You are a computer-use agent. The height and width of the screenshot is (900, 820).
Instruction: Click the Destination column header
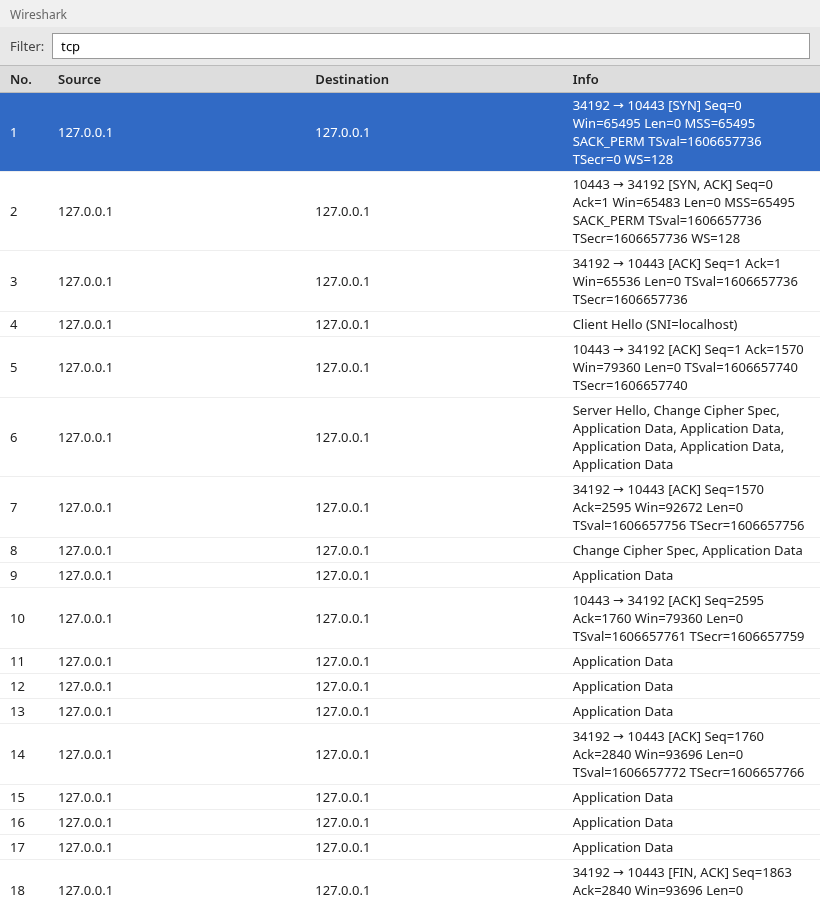click(x=352, y=79)
